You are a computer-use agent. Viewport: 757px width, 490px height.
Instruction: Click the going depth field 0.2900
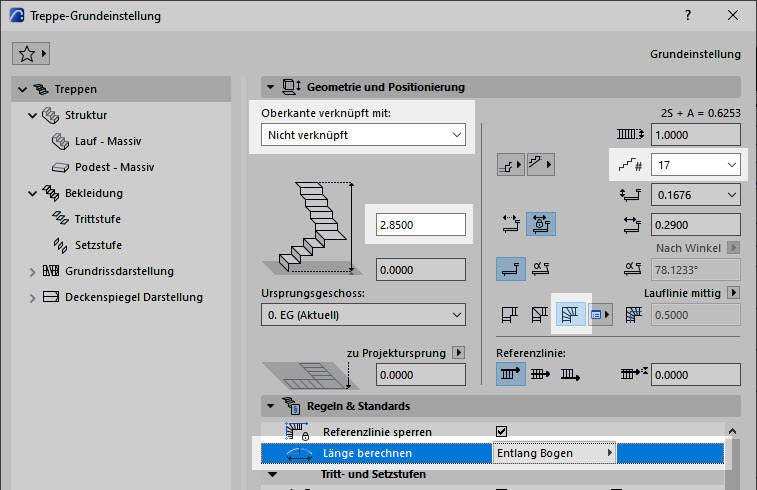(695, 225)
